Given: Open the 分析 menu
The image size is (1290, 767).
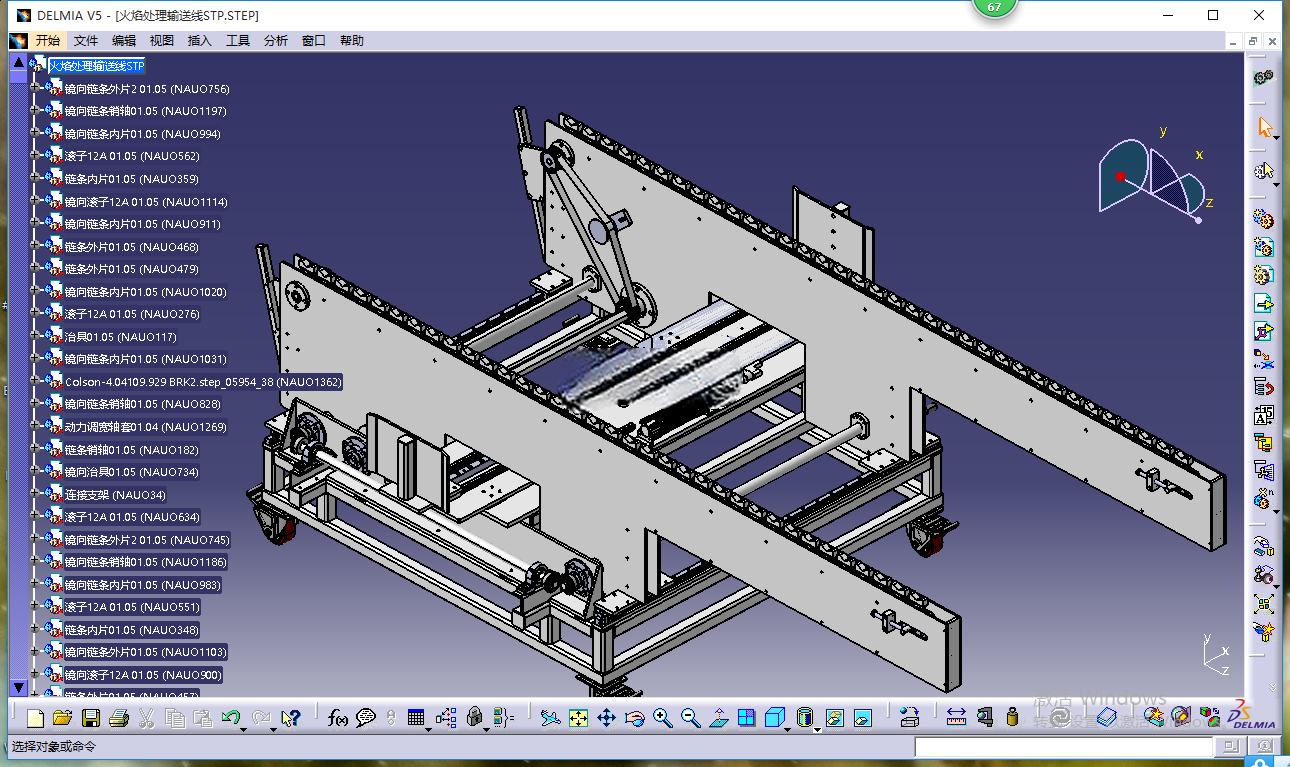Looking at the screenshot, I should tap(276, 41).
